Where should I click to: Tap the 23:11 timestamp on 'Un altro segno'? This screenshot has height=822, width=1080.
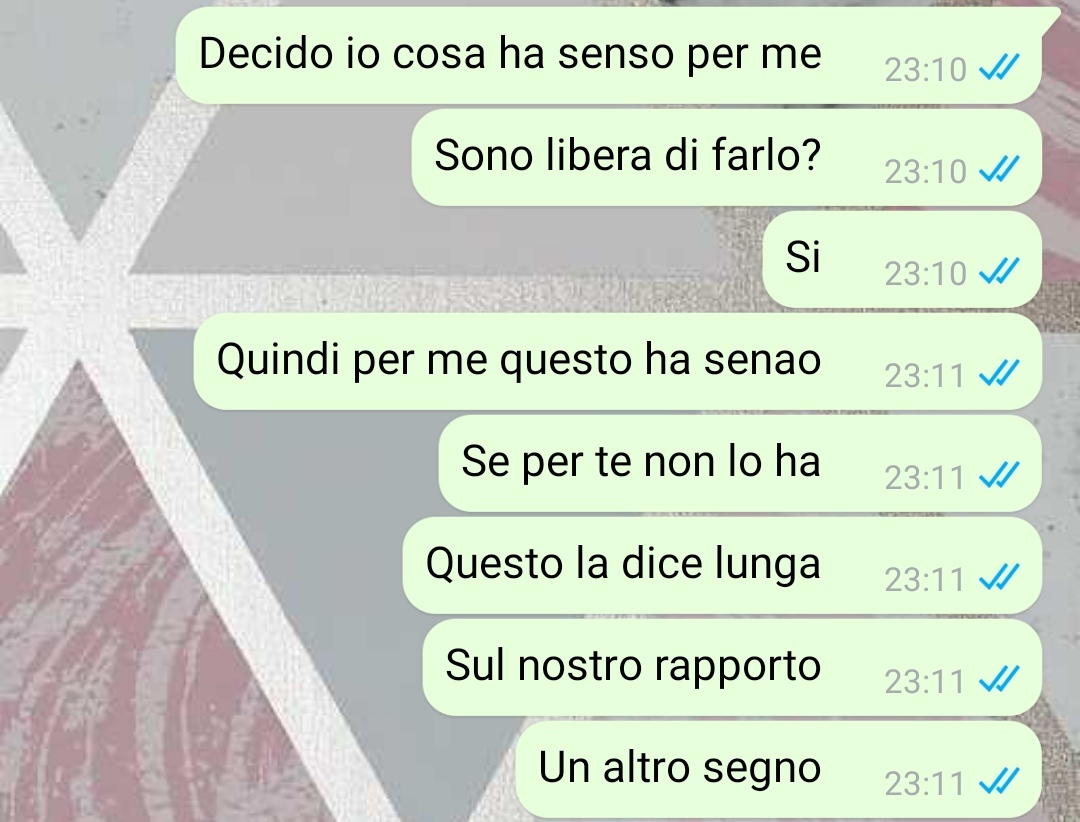[x=924, y=783]
